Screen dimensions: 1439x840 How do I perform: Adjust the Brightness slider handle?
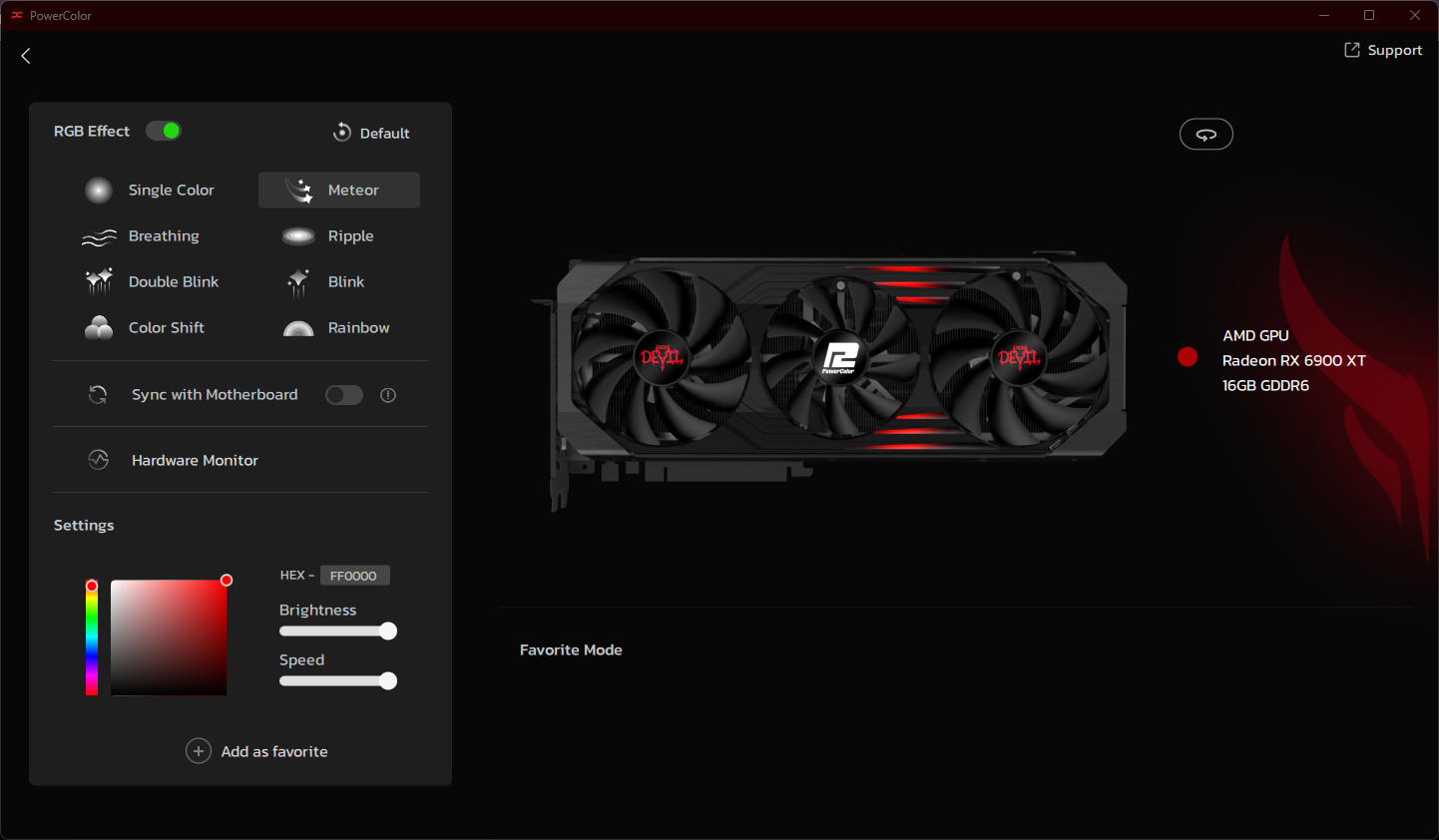tap(388, 630)
